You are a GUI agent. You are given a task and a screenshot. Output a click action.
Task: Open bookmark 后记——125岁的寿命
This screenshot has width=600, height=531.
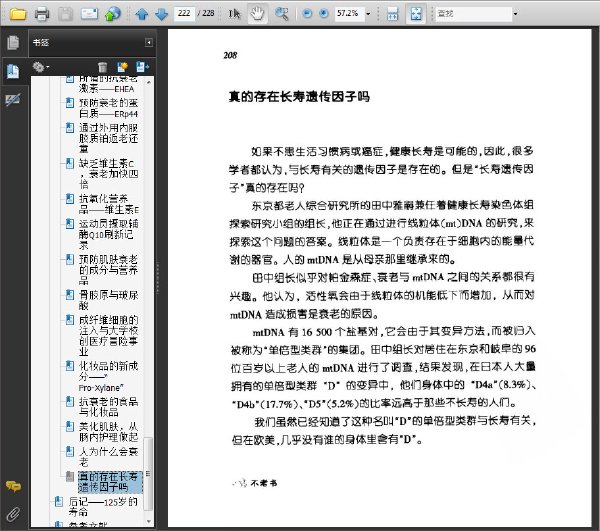tap(103, 507)
